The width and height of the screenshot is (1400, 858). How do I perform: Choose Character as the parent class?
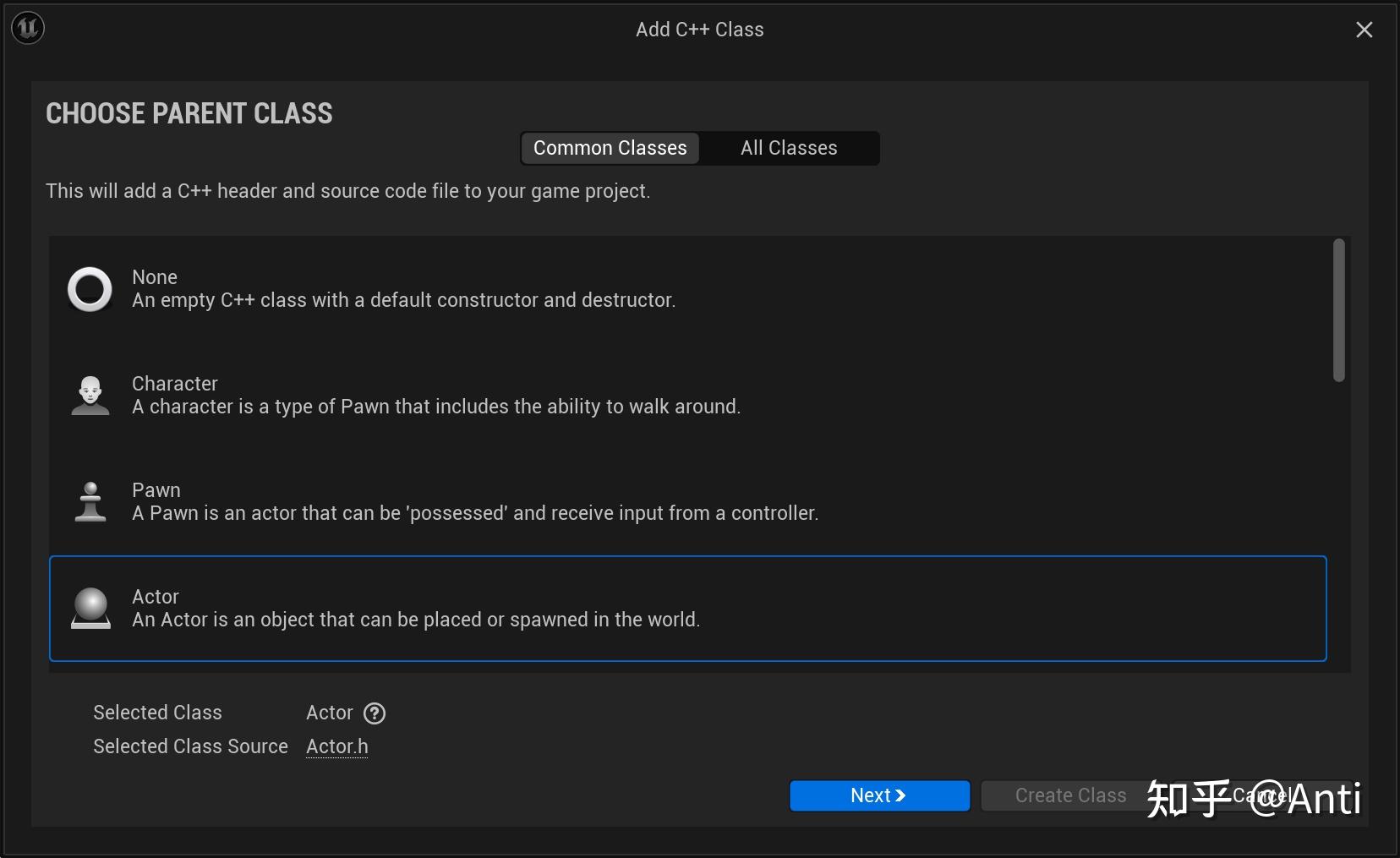click(435, 396)
